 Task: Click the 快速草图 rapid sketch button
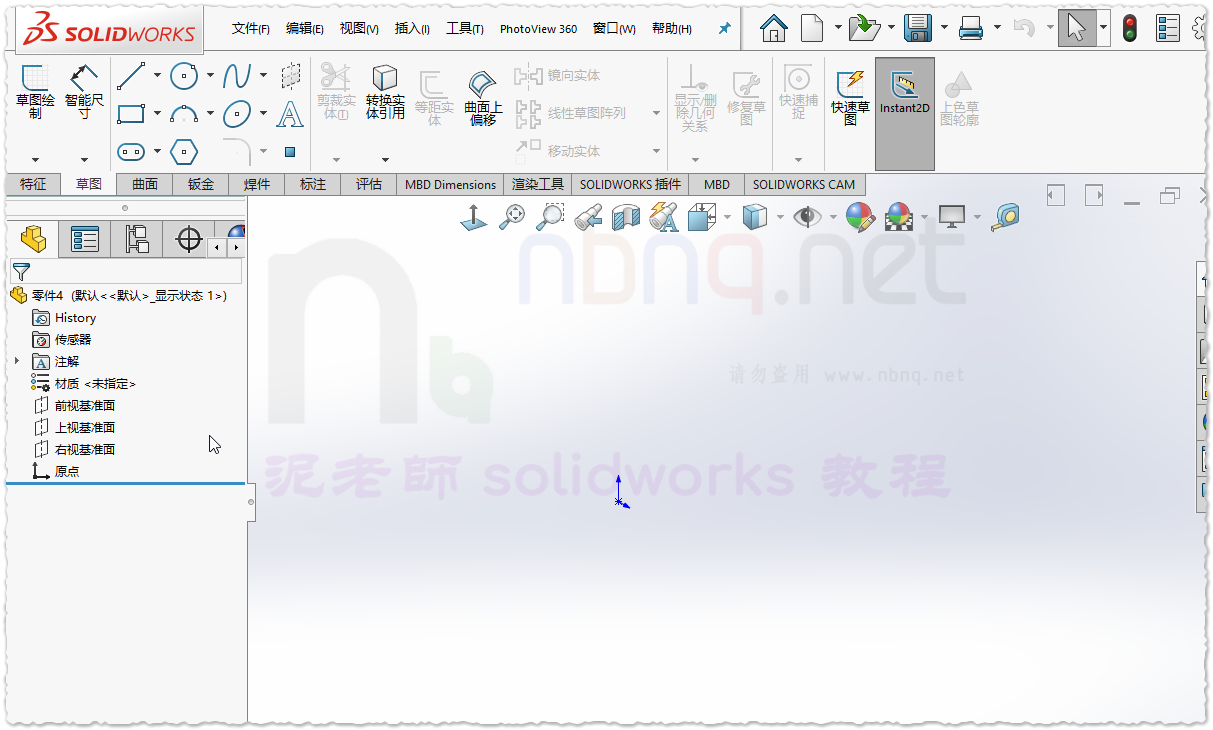[x=850, y=95]
